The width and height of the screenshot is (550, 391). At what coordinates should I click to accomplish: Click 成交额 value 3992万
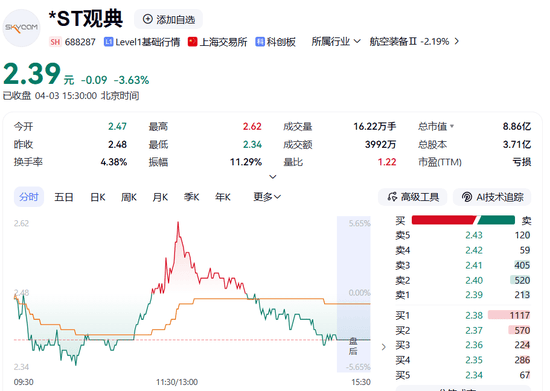tap(380, 144)
